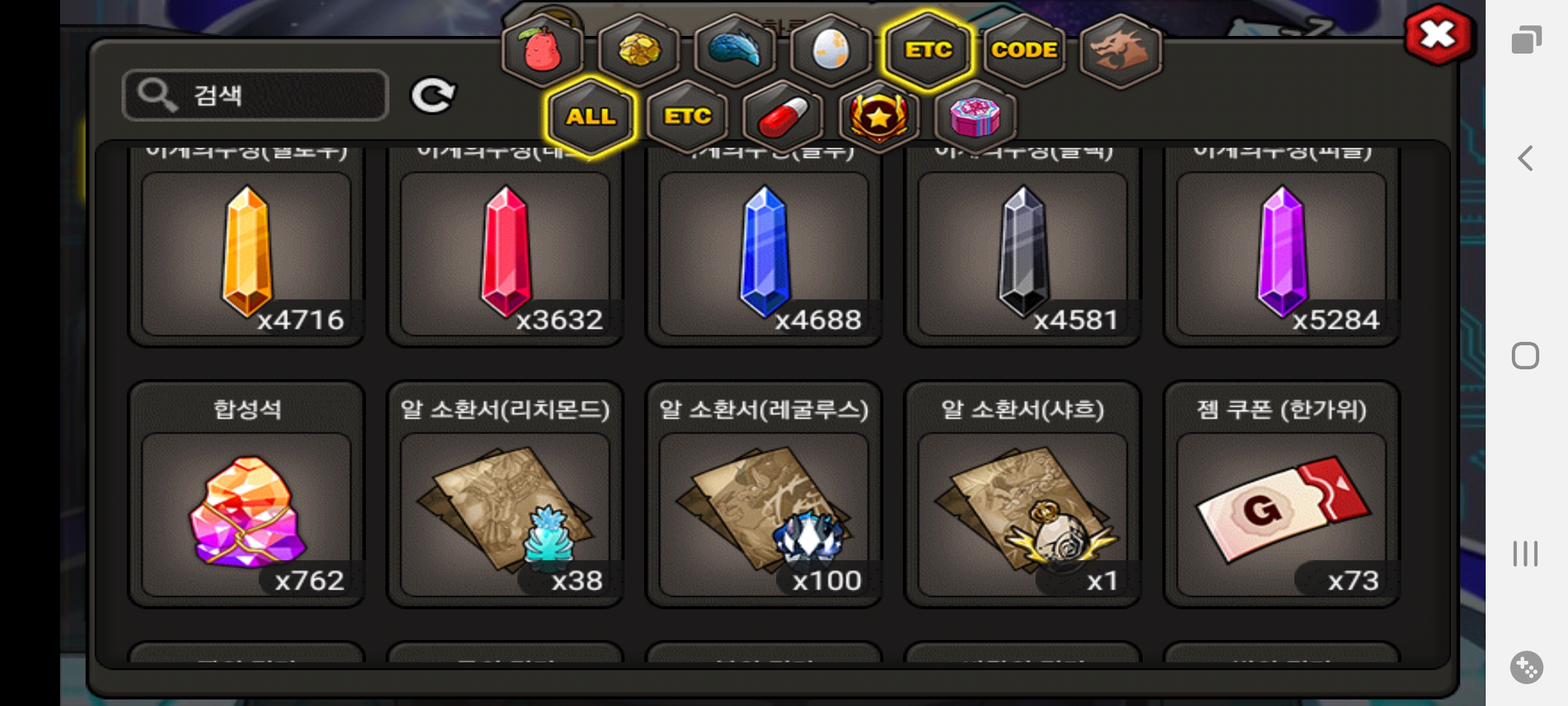Filter by red pill capsule subcategory
The image size is (1568, 706).
pos(783,116)
